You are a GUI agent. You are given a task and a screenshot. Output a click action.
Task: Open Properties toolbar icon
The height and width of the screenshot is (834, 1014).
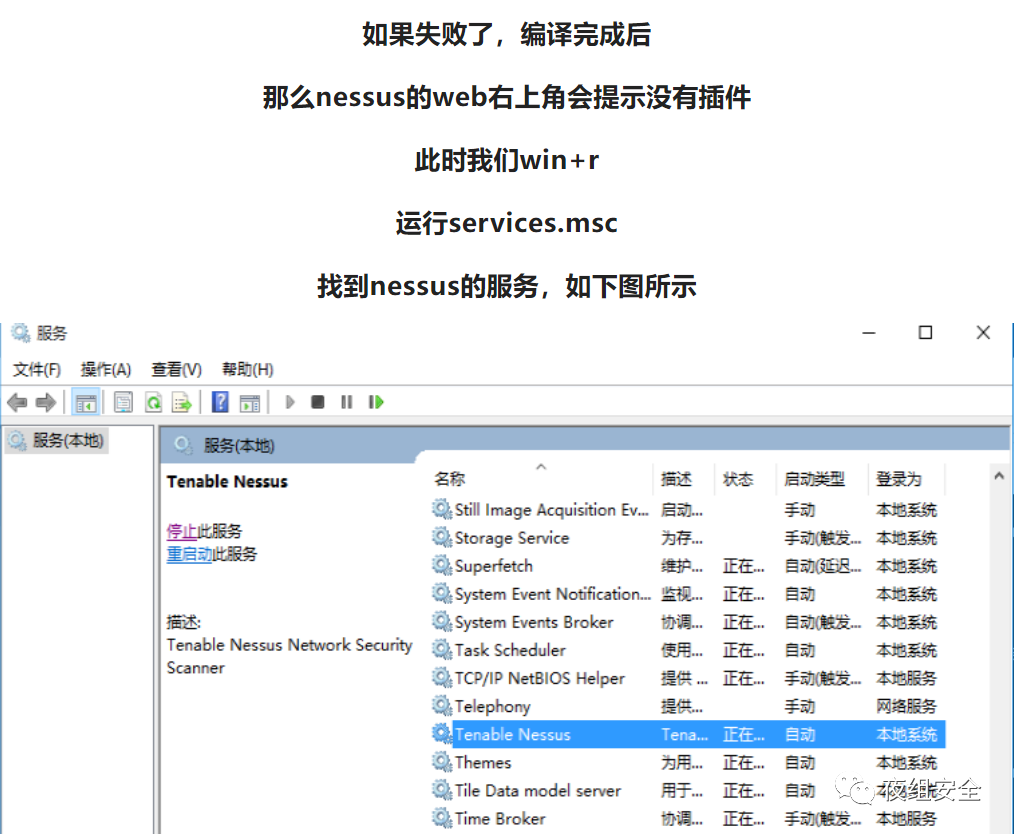click(x=123, y=403)
